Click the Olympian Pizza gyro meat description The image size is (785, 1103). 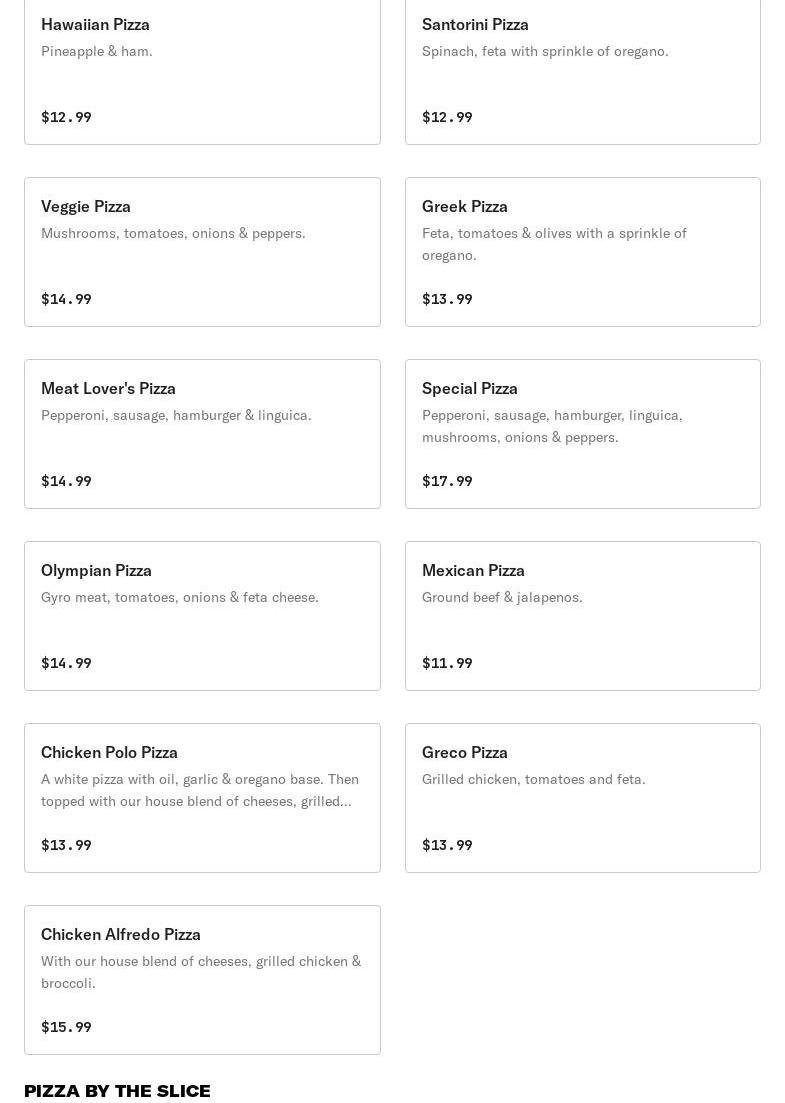[179, 597]
